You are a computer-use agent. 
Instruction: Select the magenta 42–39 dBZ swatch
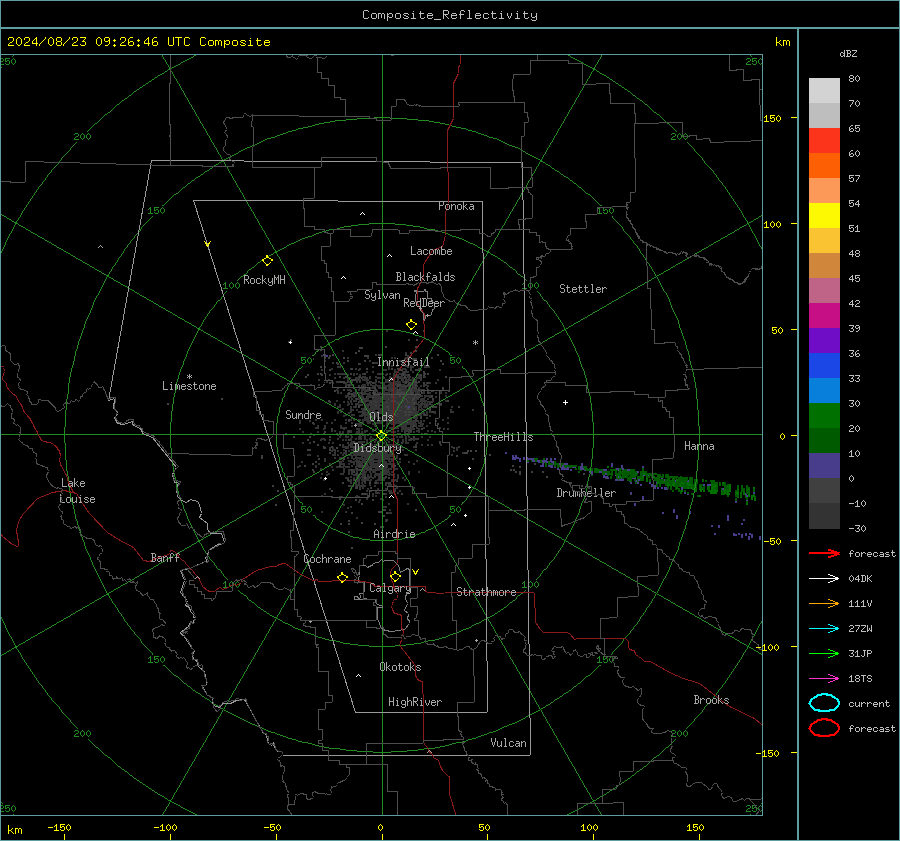click(824, 315)
